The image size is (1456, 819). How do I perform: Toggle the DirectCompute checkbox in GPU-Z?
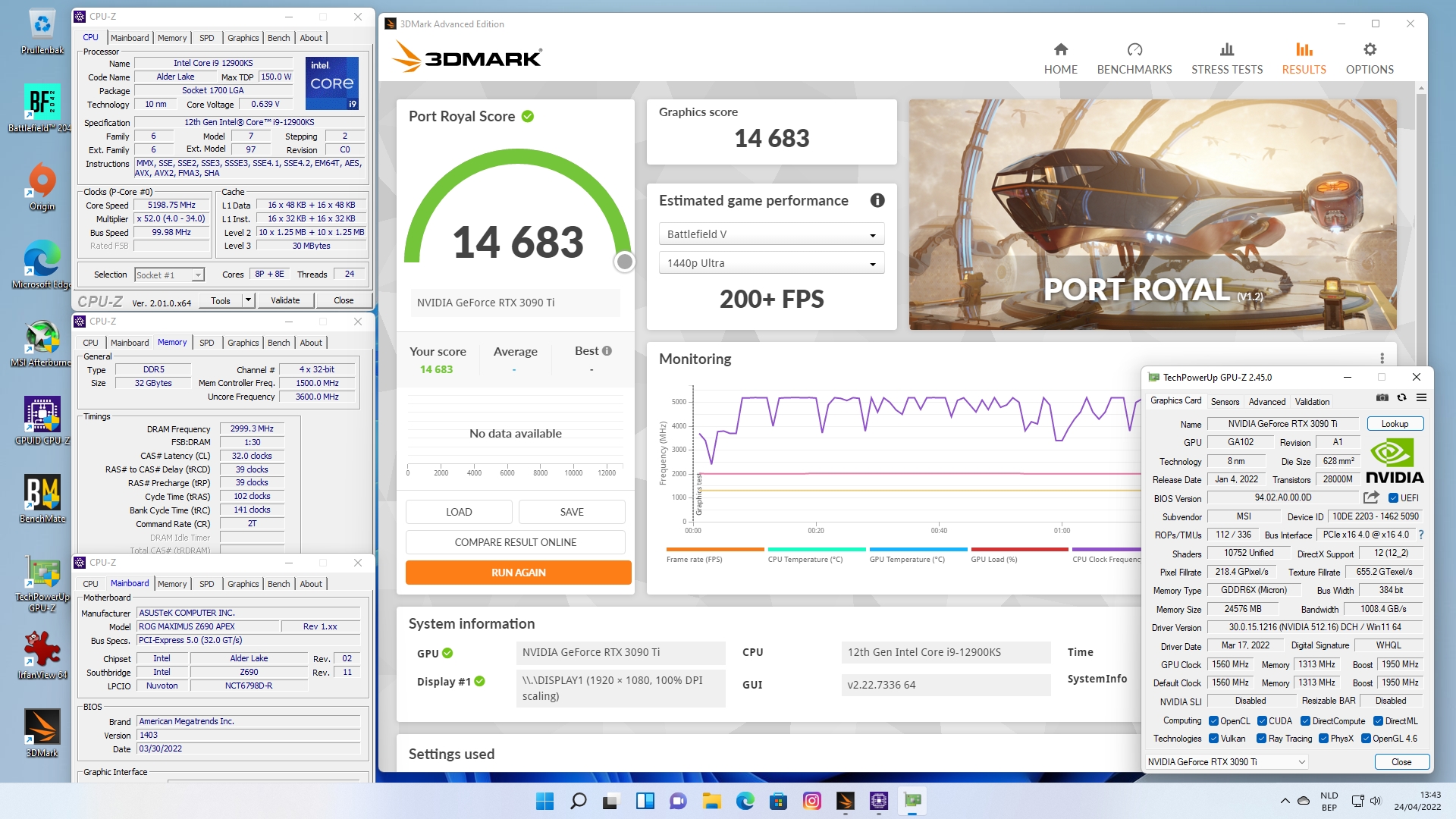coord(1305,721)
